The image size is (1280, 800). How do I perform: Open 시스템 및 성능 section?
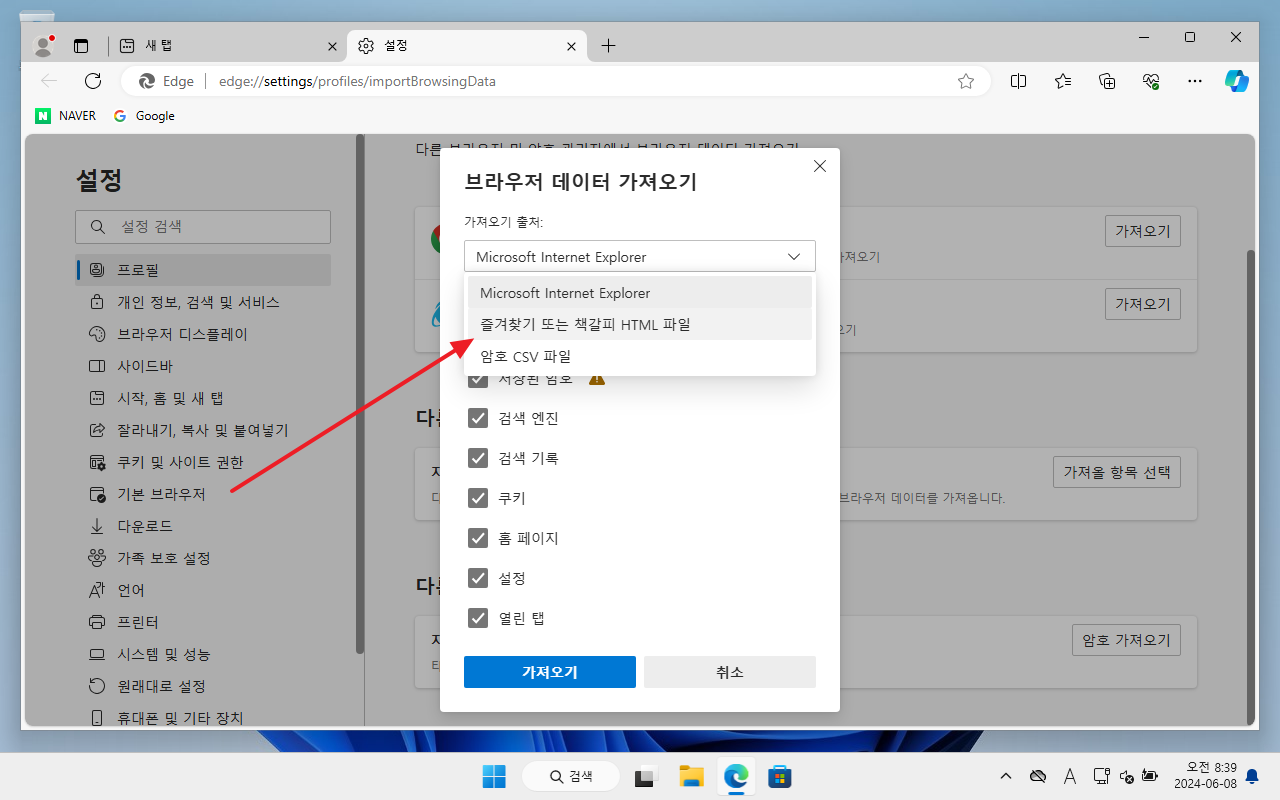pyautogui.click(x=203, y=654)
